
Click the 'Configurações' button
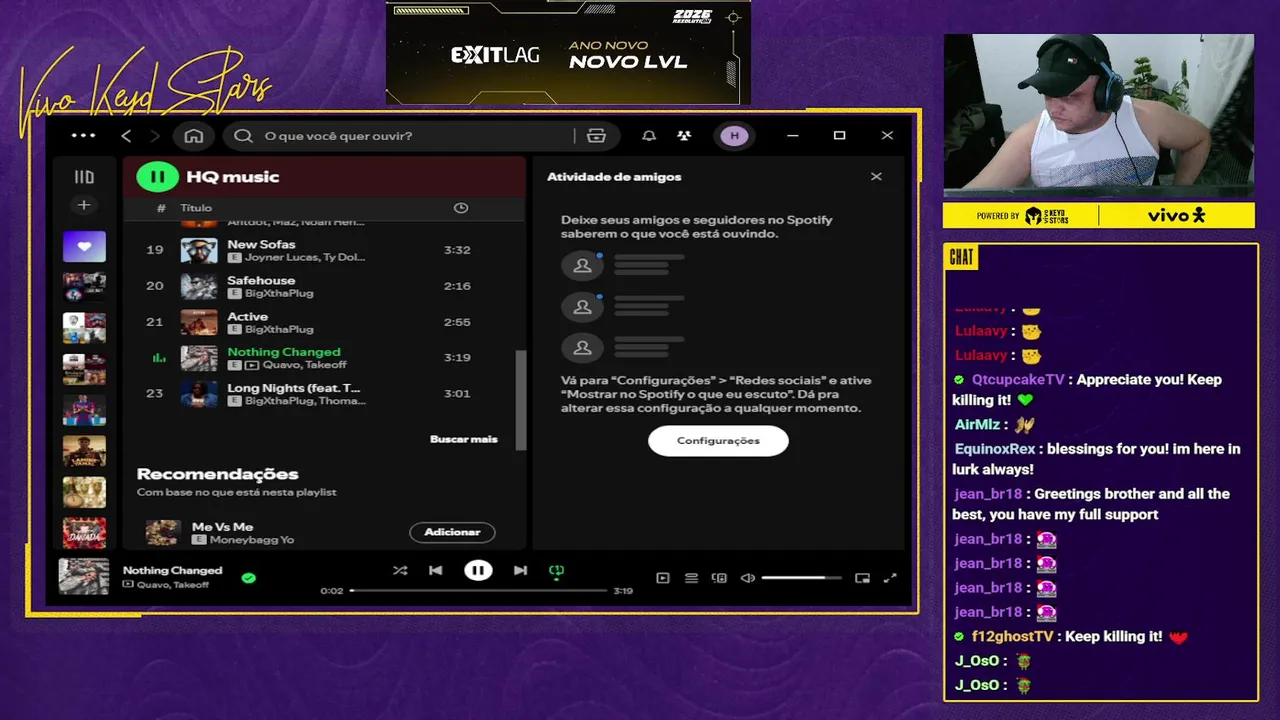(x=718, y=441)
